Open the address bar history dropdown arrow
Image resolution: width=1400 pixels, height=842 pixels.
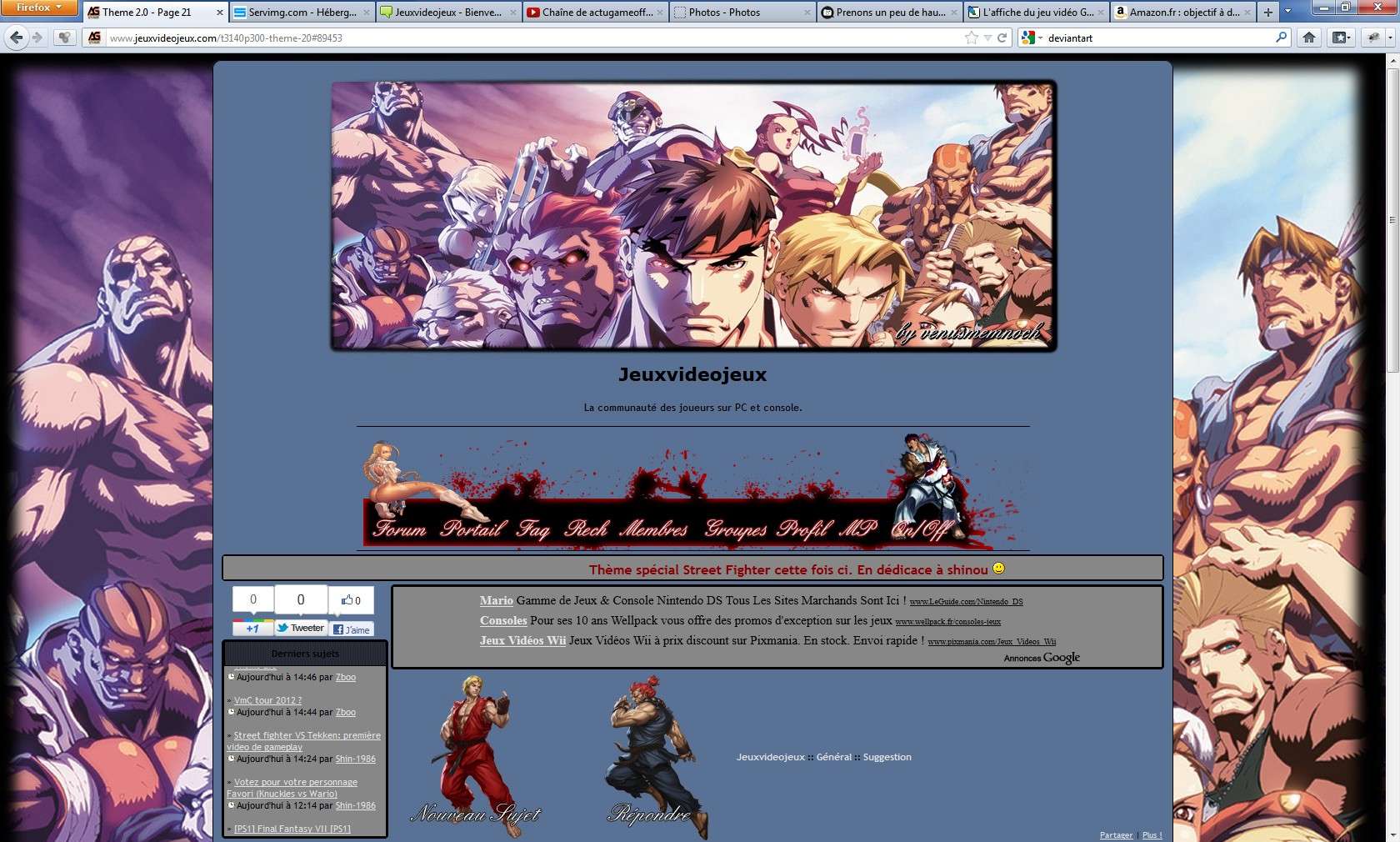[987, 38]
